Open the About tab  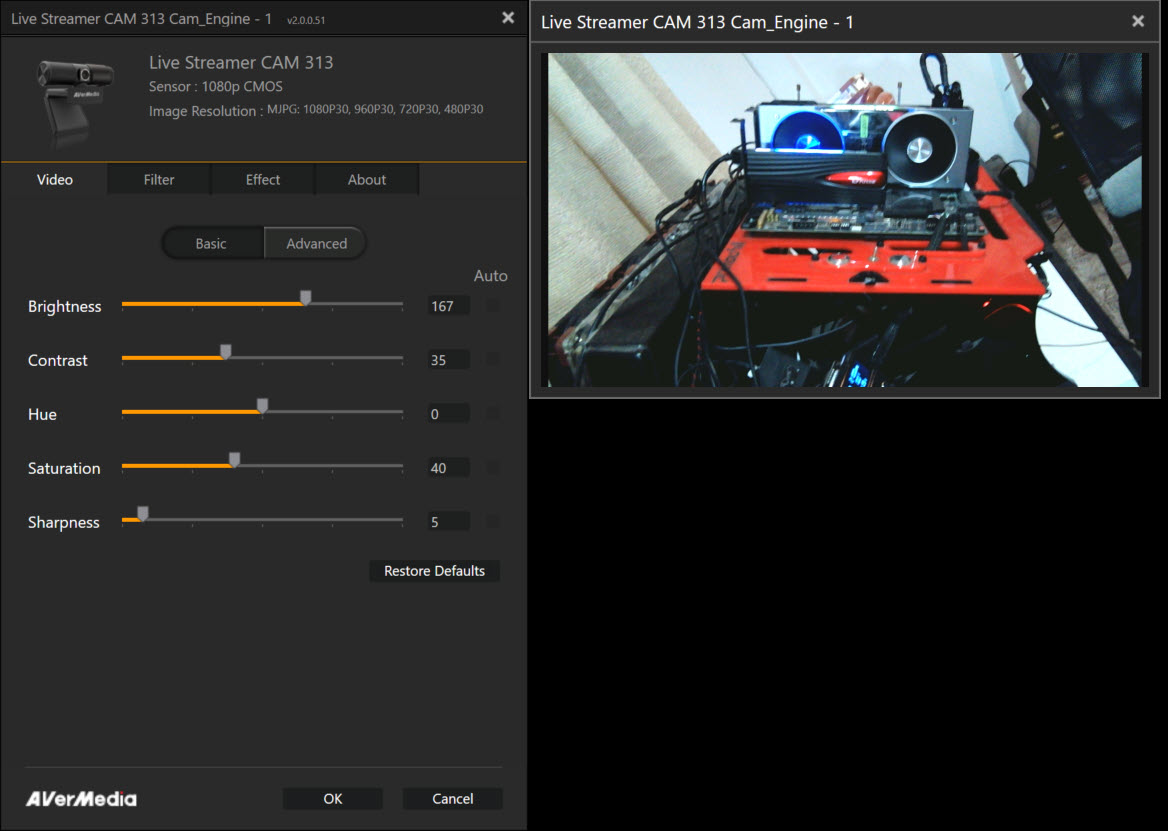point(366,179)
